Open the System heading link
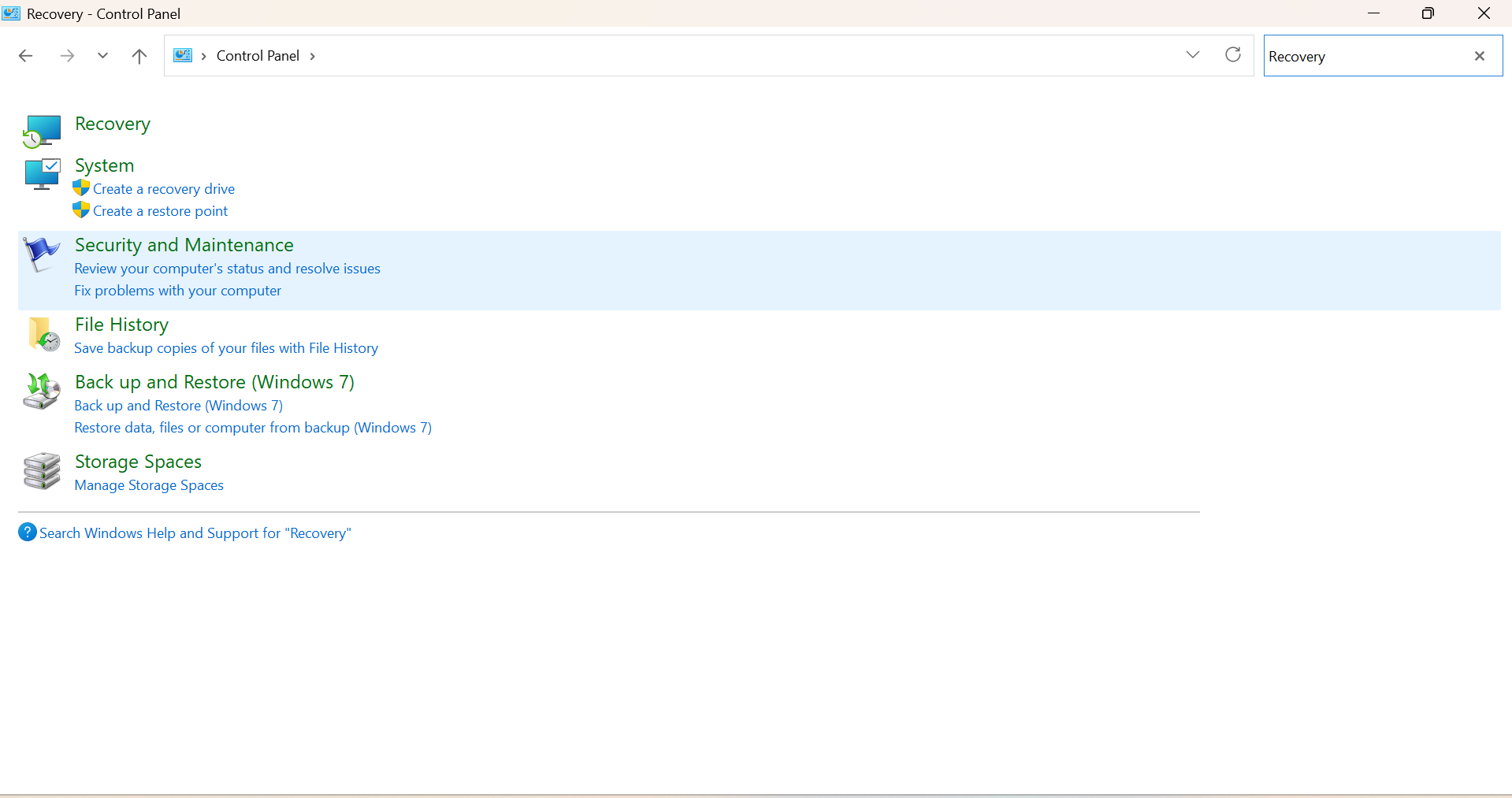This screenshot has height=798, width=1512. point(105,165)
